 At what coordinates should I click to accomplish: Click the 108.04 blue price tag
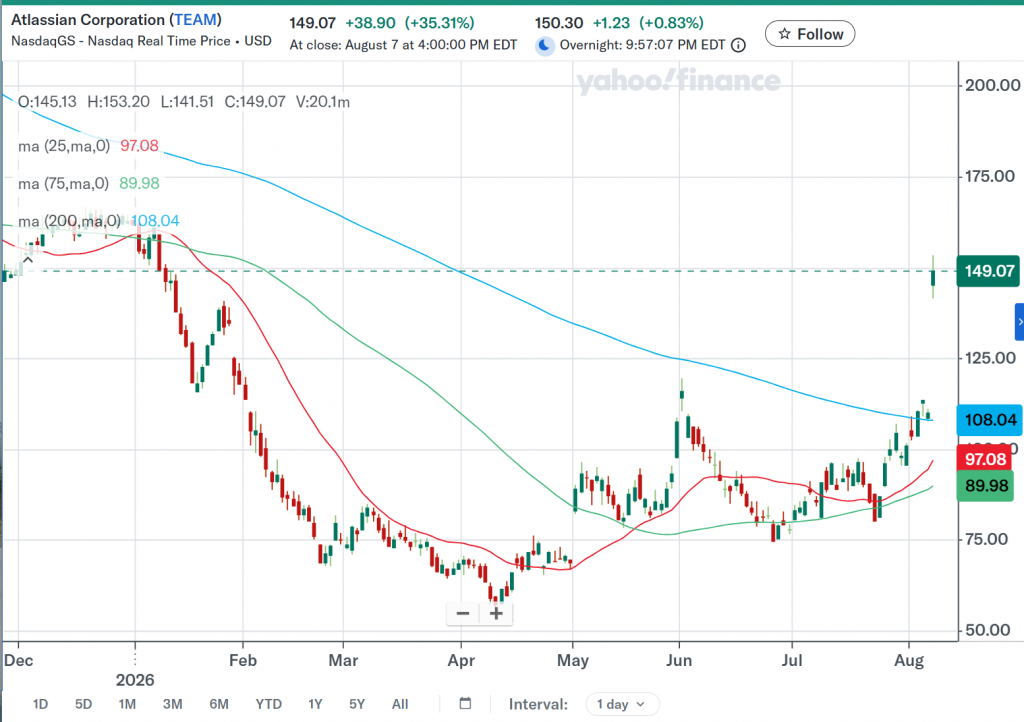pos(989,420)
